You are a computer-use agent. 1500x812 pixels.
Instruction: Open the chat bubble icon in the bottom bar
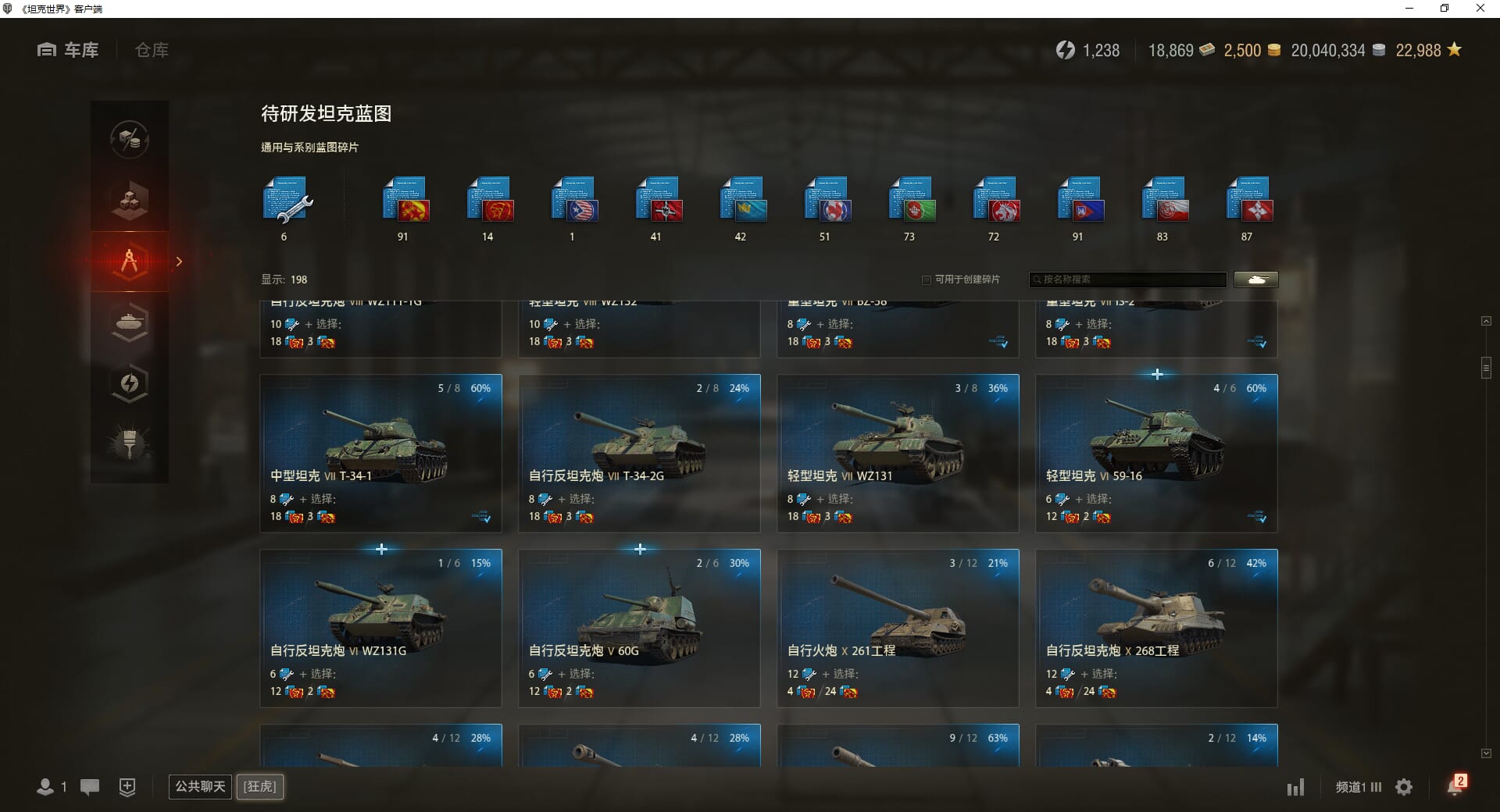(90, 787)
